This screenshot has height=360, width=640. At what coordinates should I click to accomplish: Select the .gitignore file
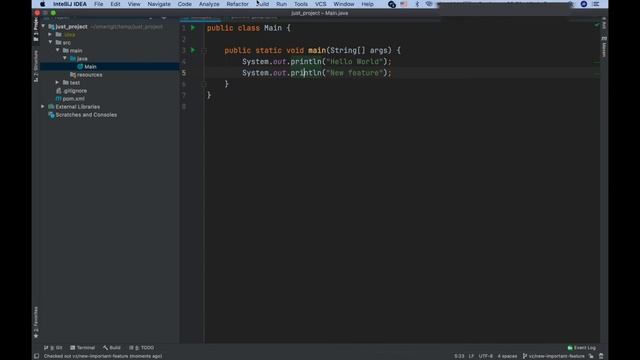[75, 91]
